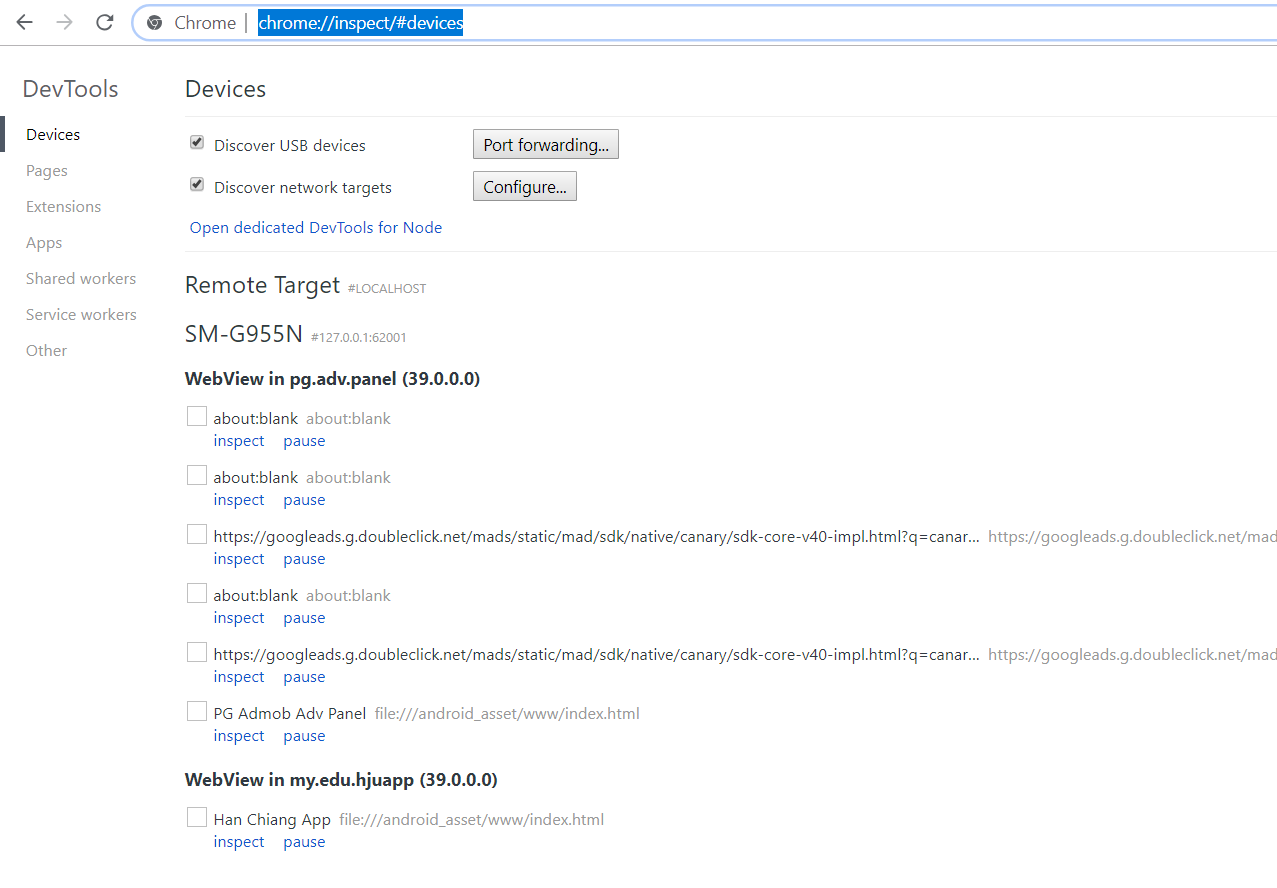
Task: Click the WebView in pg.adv.panel heading
Action: tap(332, 379)
